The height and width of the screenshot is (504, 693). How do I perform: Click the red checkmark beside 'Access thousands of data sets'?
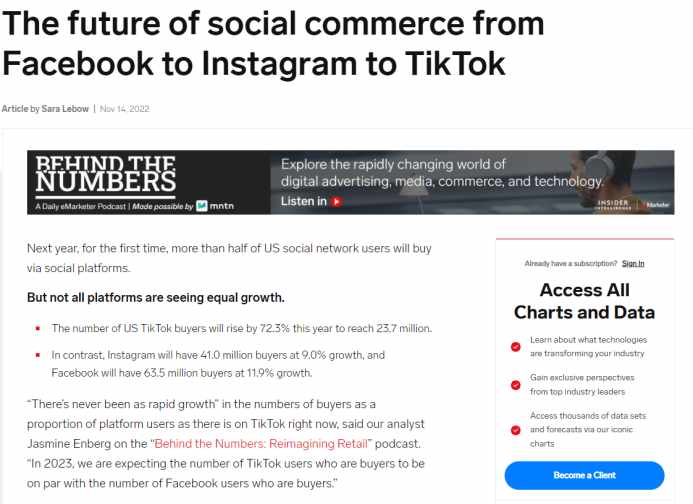[x=515, y=430]
